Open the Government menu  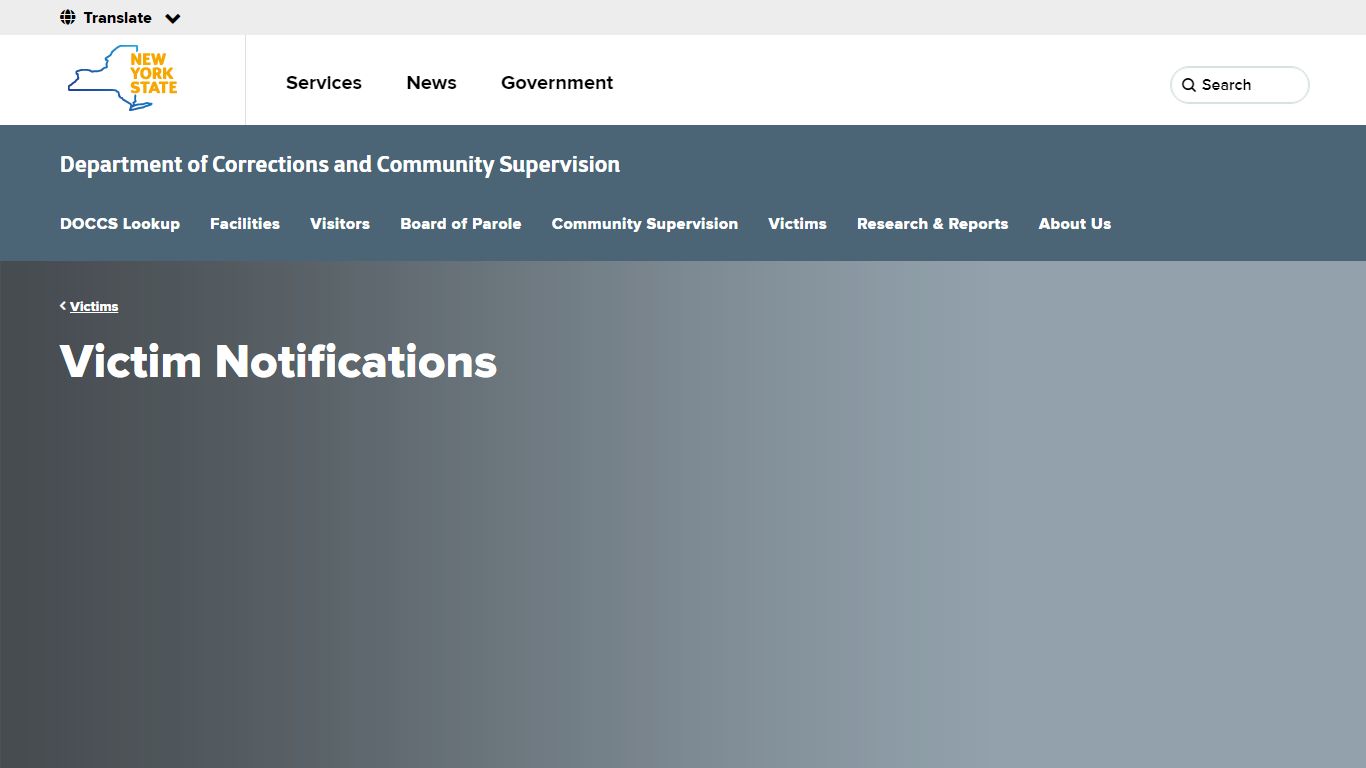557,83
